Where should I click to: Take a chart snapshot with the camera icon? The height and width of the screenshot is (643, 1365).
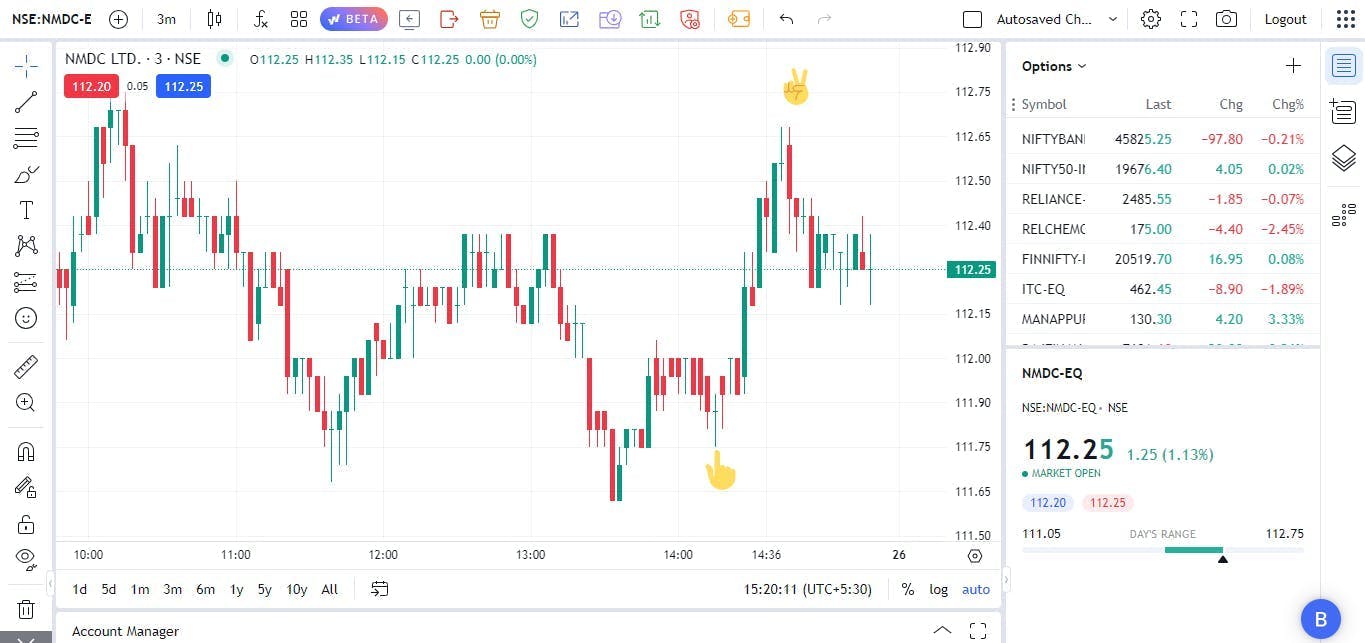[x=1226, y=19]
